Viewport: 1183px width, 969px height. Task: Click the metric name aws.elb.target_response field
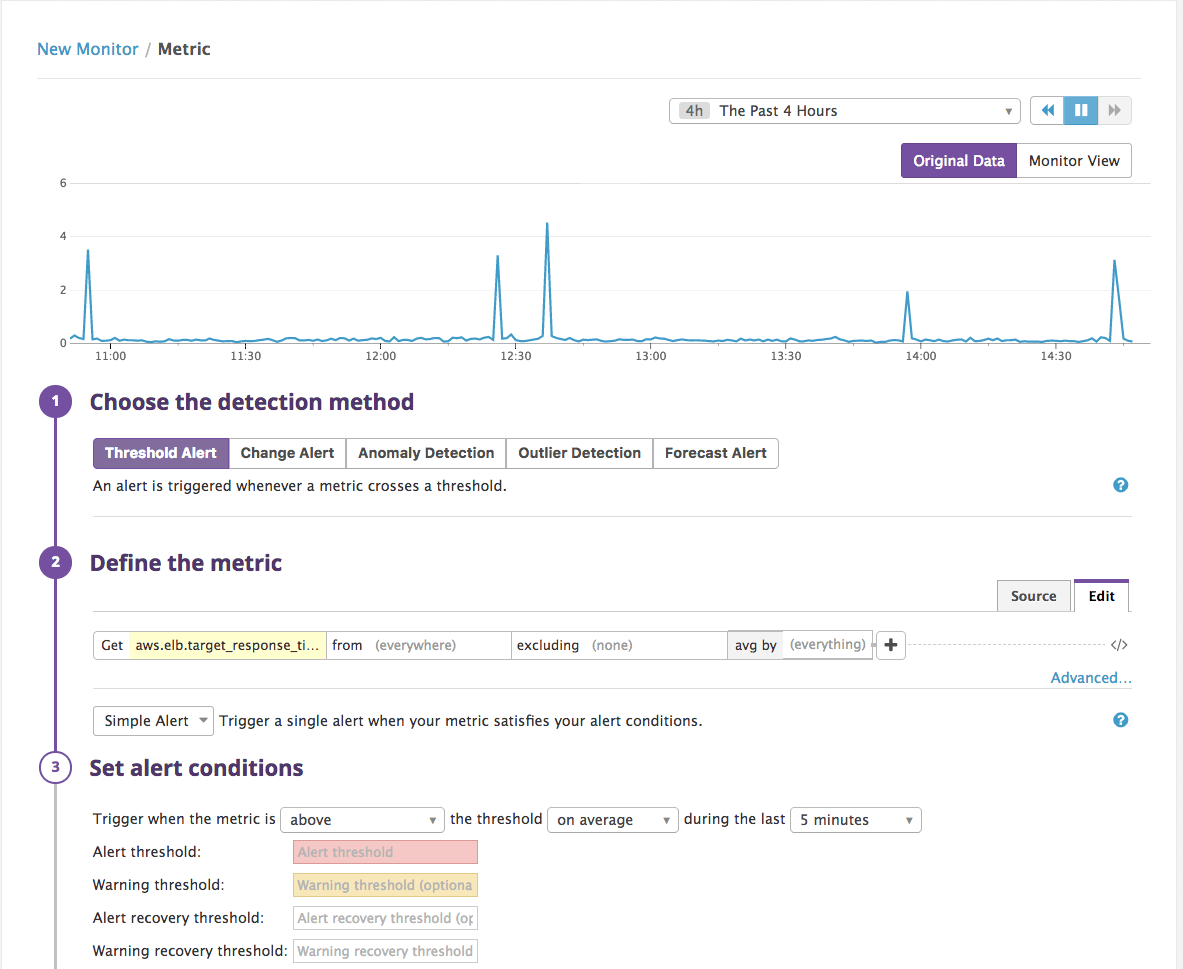pyautogui.click(x=227, y=645)
